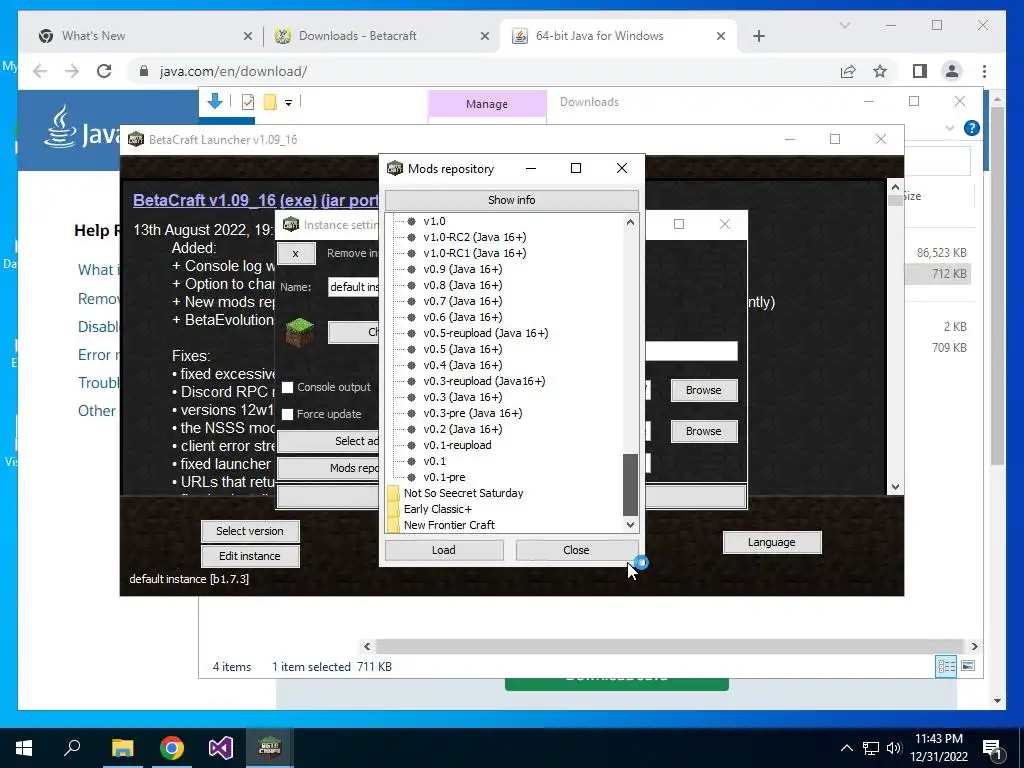
Task: Select v1.0-RC2 (Java 16+) entry
Action: (475, 237)
